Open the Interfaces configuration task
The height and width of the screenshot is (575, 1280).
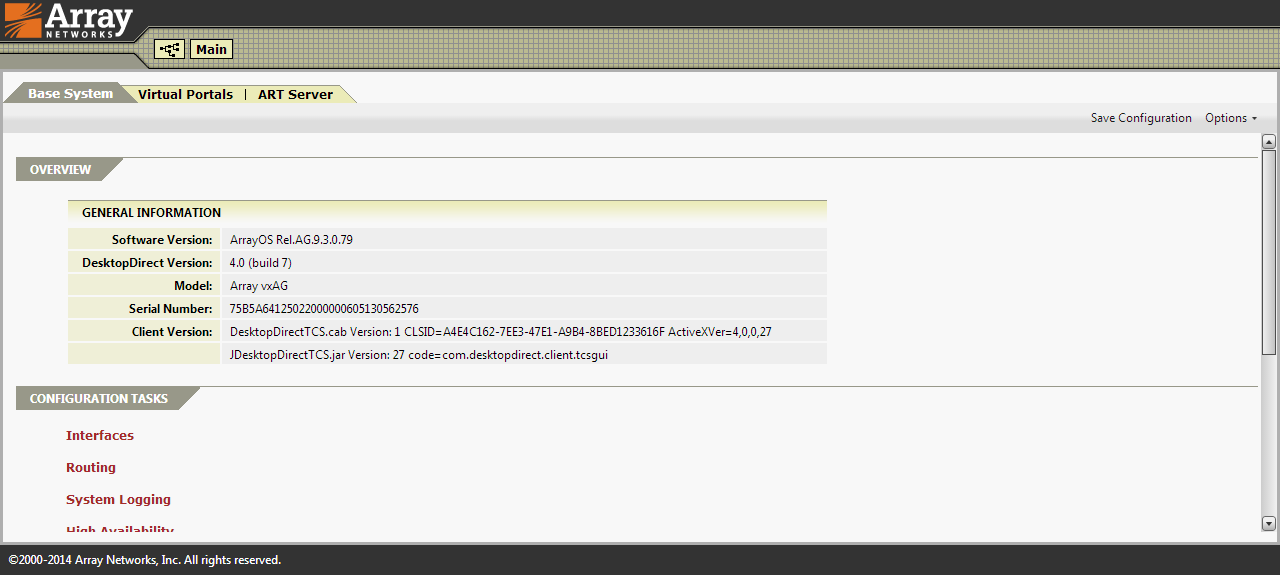coord(100,435)
